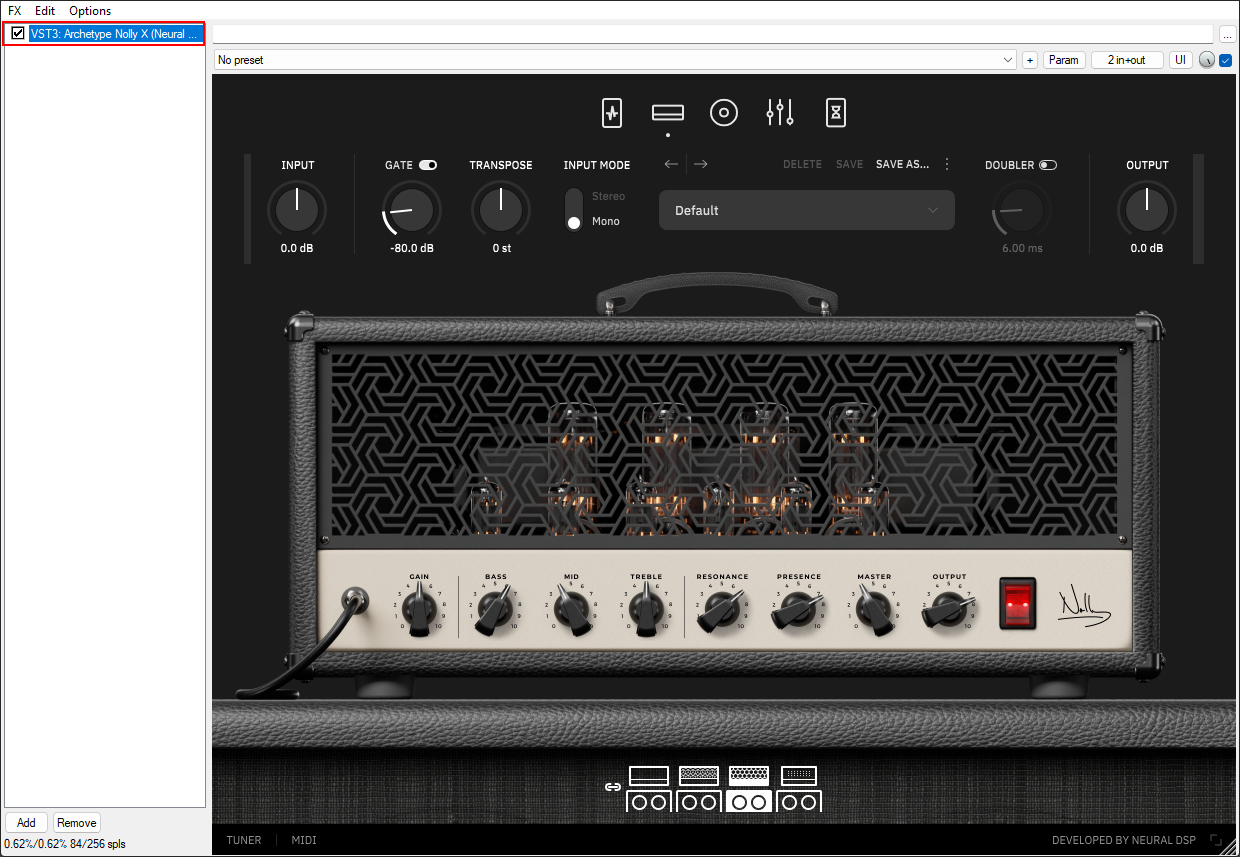This screenshot has height=857, width=1240.
Task: Toggle the plugin bypass checkbox top-right
Action: pos(1226,60)
